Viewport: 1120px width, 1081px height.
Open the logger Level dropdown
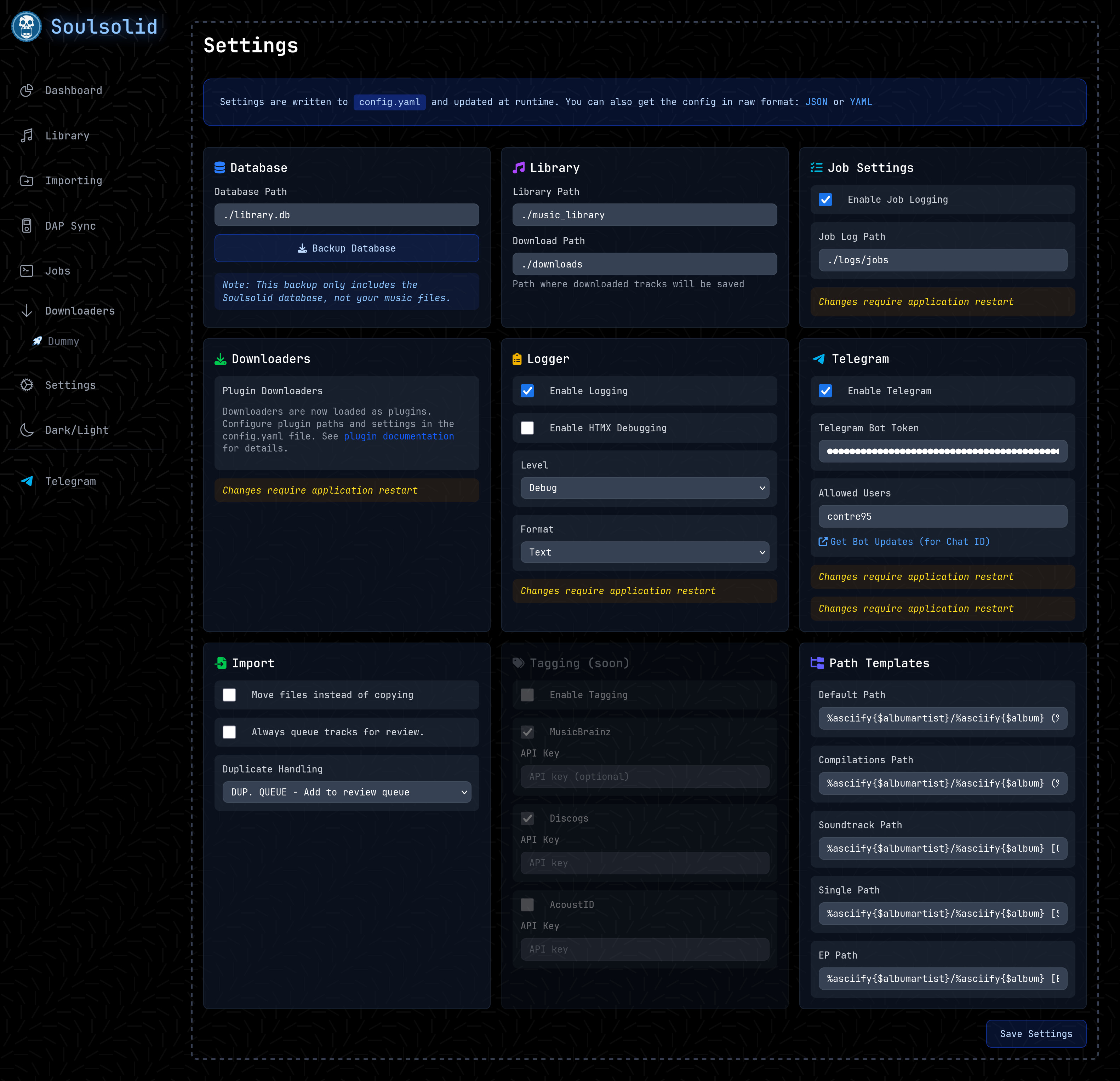coord(645,488)
